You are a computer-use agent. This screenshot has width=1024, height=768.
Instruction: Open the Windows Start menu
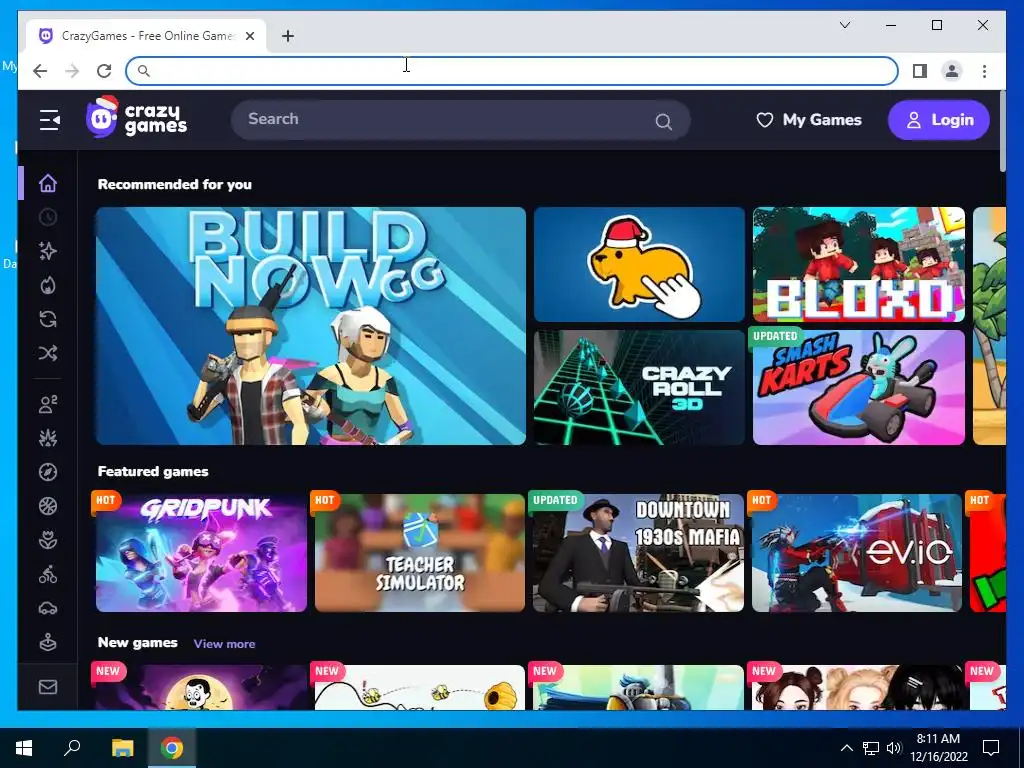[x=24, y=748]
